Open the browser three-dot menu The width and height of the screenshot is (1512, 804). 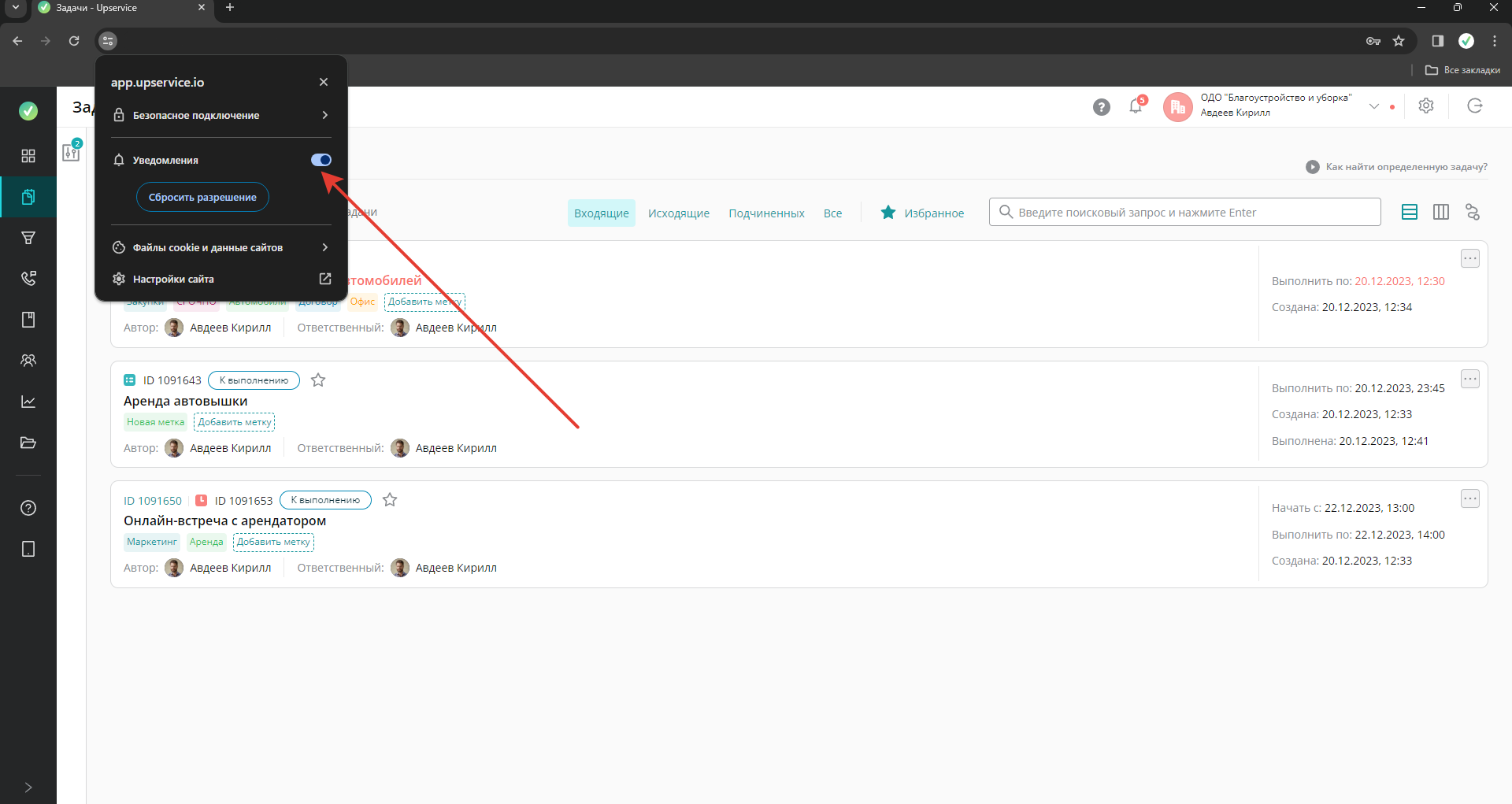click(x=1495, y=41)
